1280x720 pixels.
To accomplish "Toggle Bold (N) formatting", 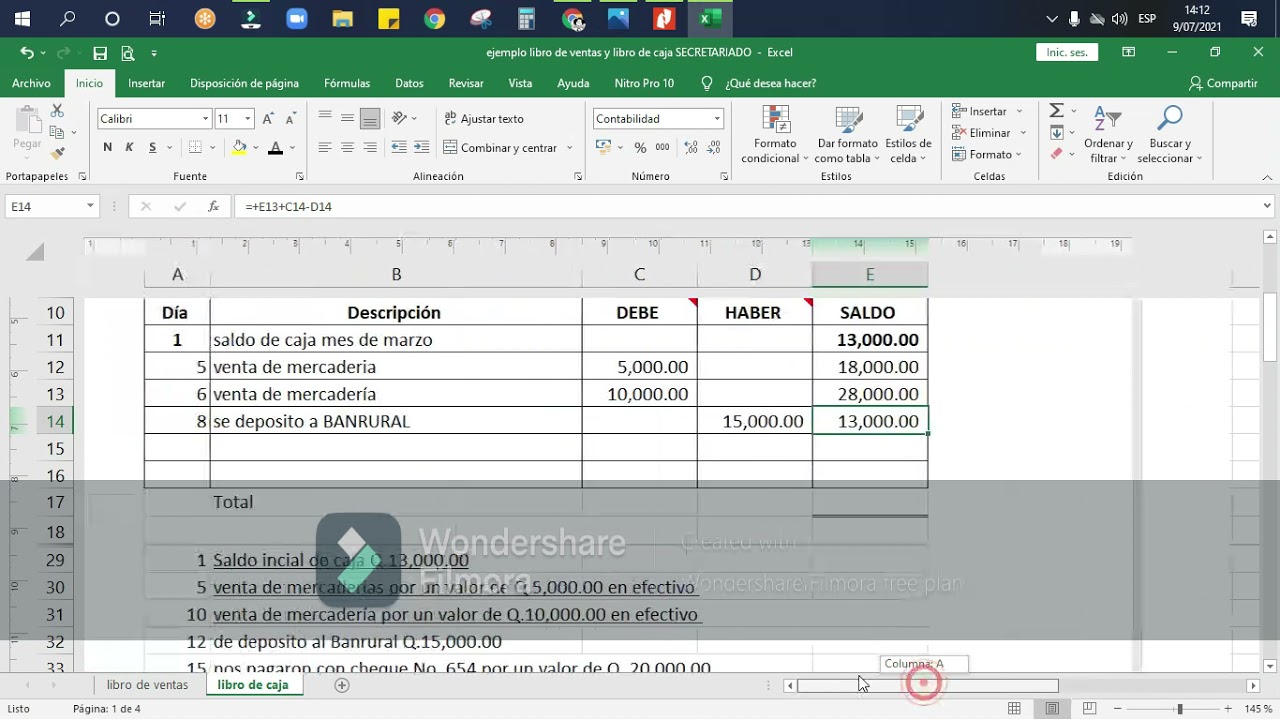I will [107, 148].
